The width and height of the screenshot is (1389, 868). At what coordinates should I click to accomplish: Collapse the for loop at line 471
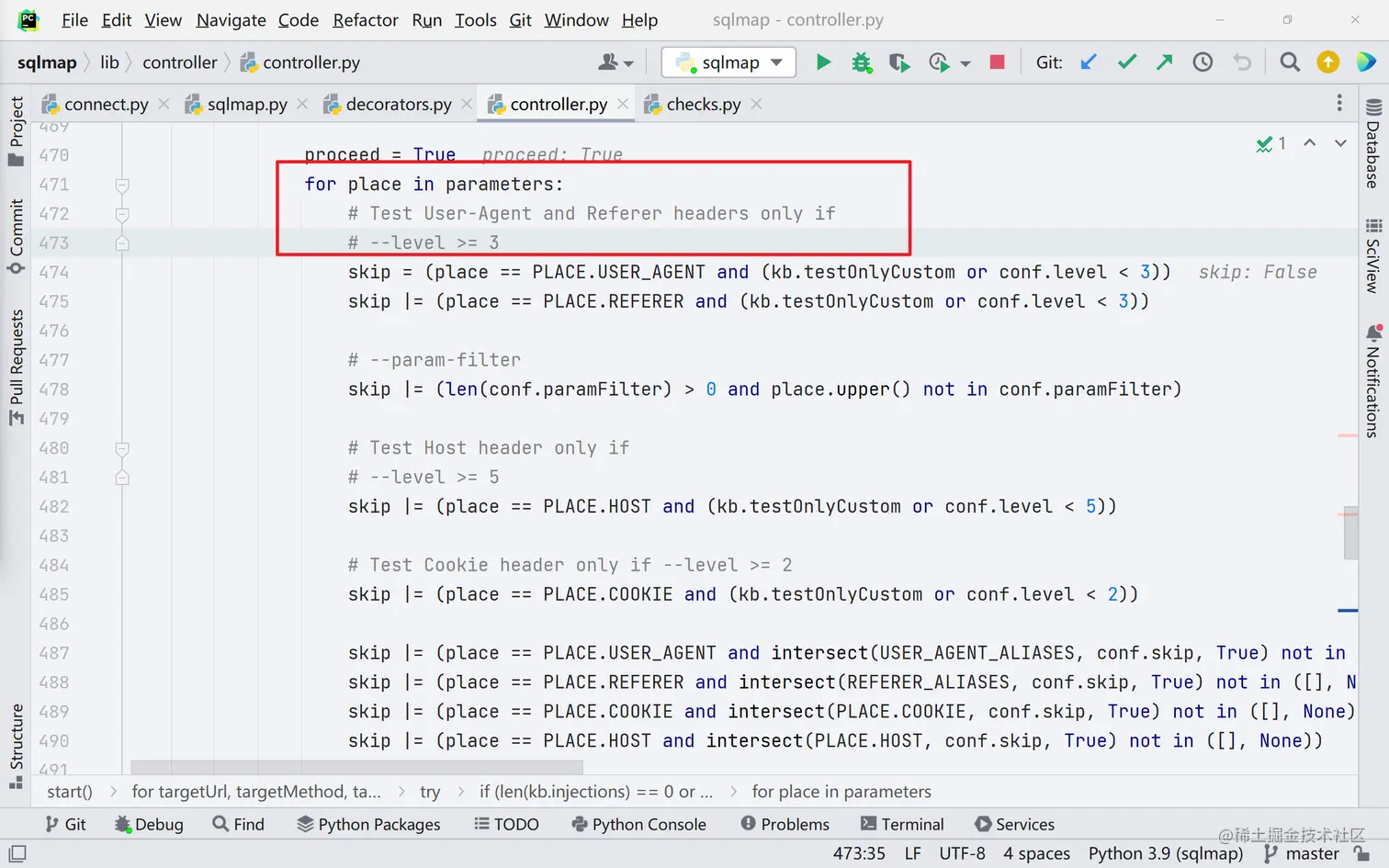click(122, 185)
